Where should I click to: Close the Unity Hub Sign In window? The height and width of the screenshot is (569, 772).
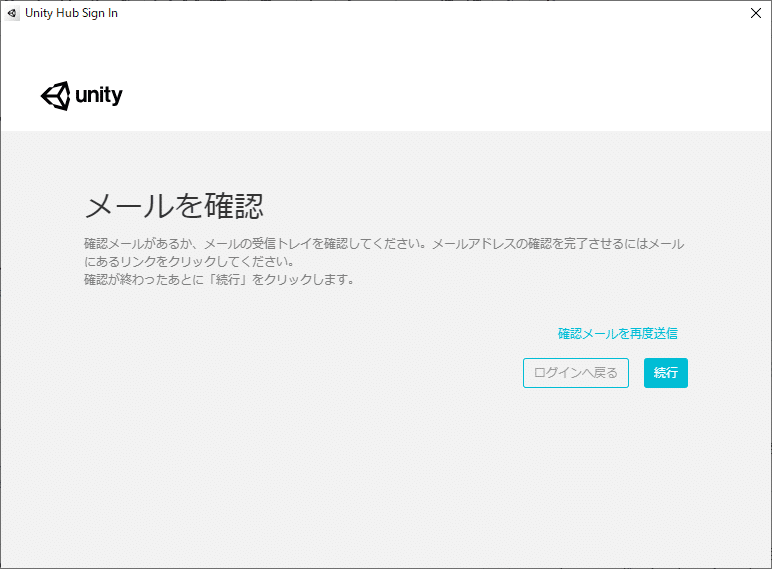[x=756, y=13]
